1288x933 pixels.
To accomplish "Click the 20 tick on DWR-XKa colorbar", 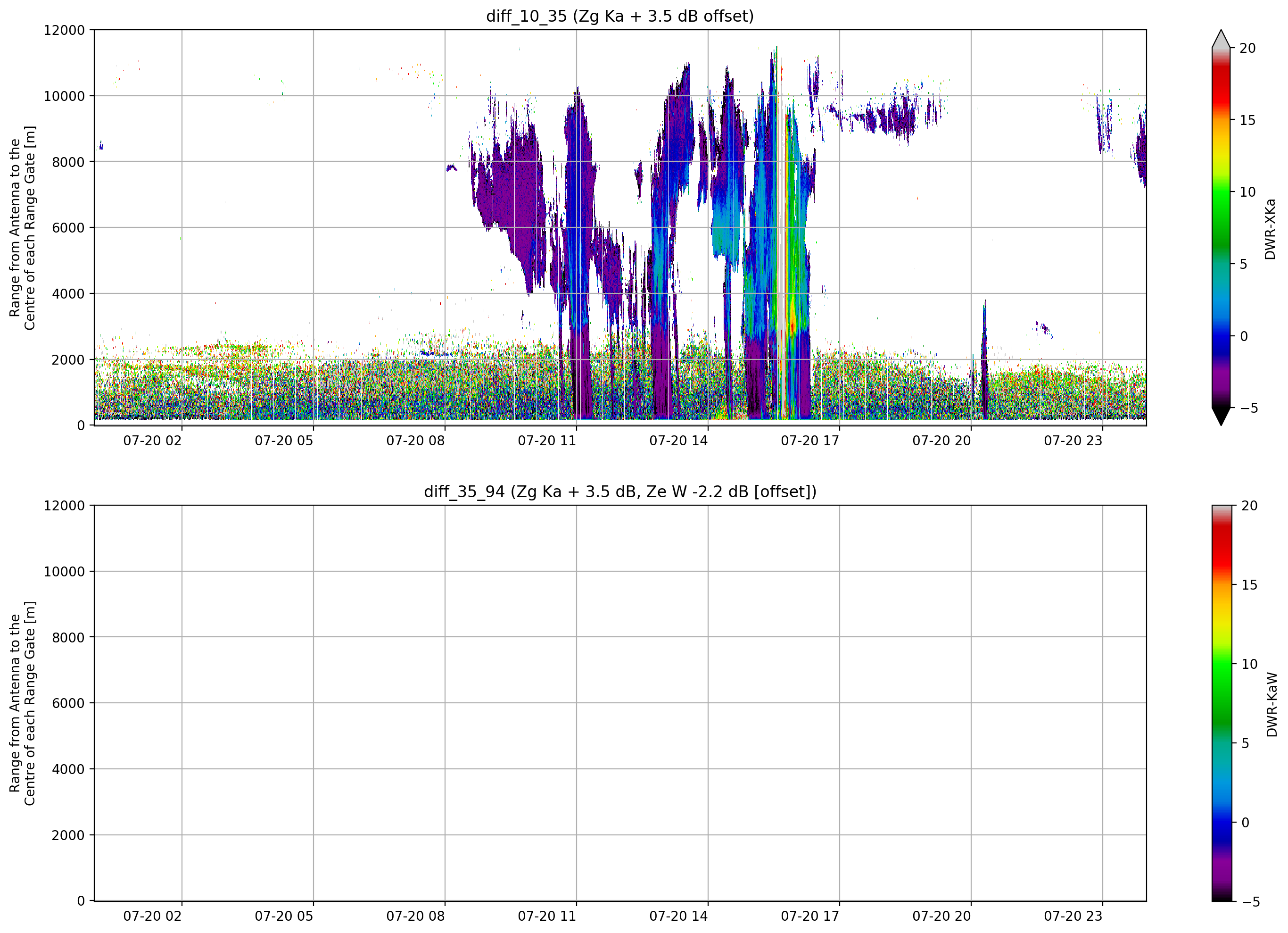I will point(1247,48).
